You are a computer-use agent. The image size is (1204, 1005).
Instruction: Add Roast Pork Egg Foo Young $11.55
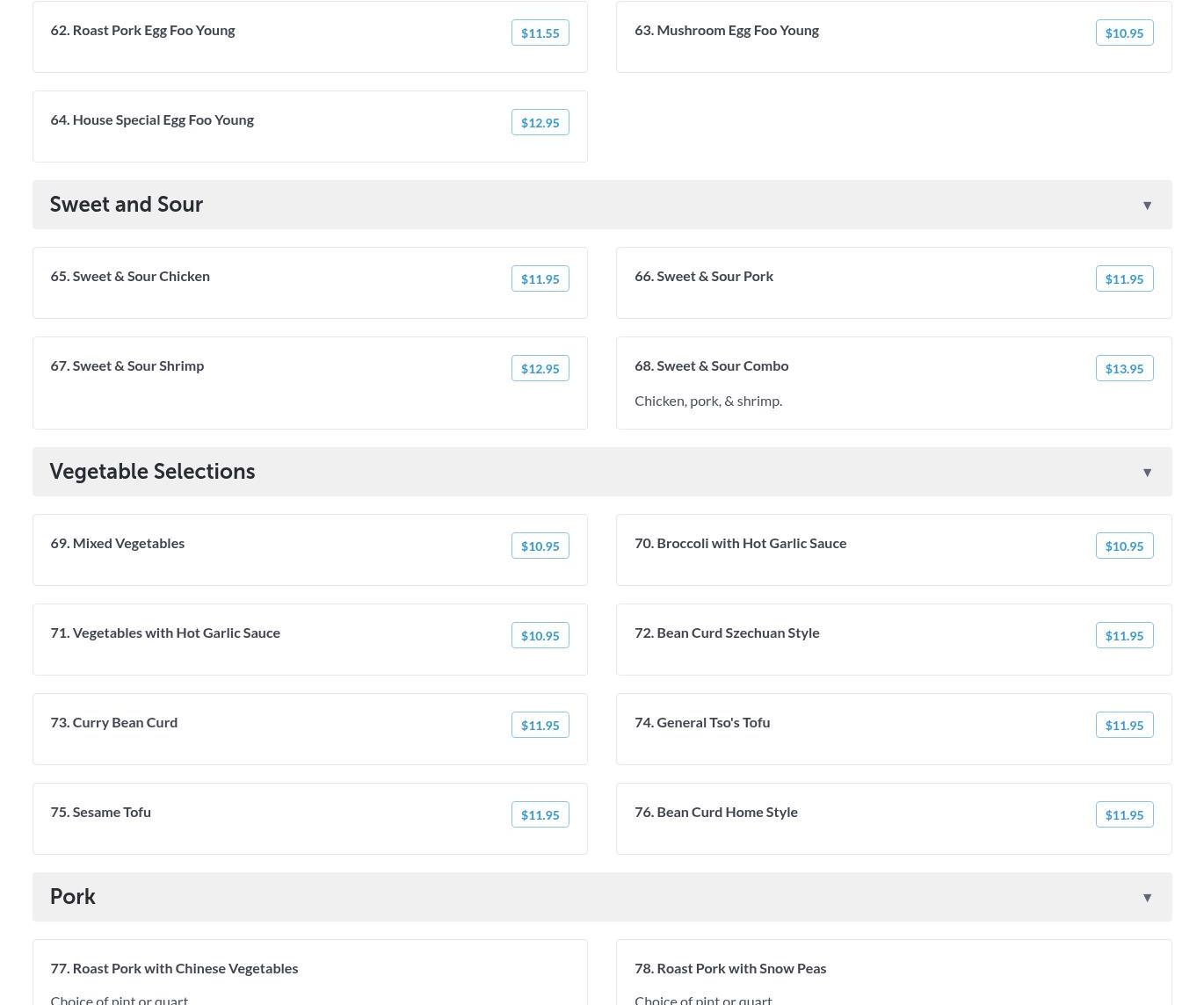click(x=540, y=33)
